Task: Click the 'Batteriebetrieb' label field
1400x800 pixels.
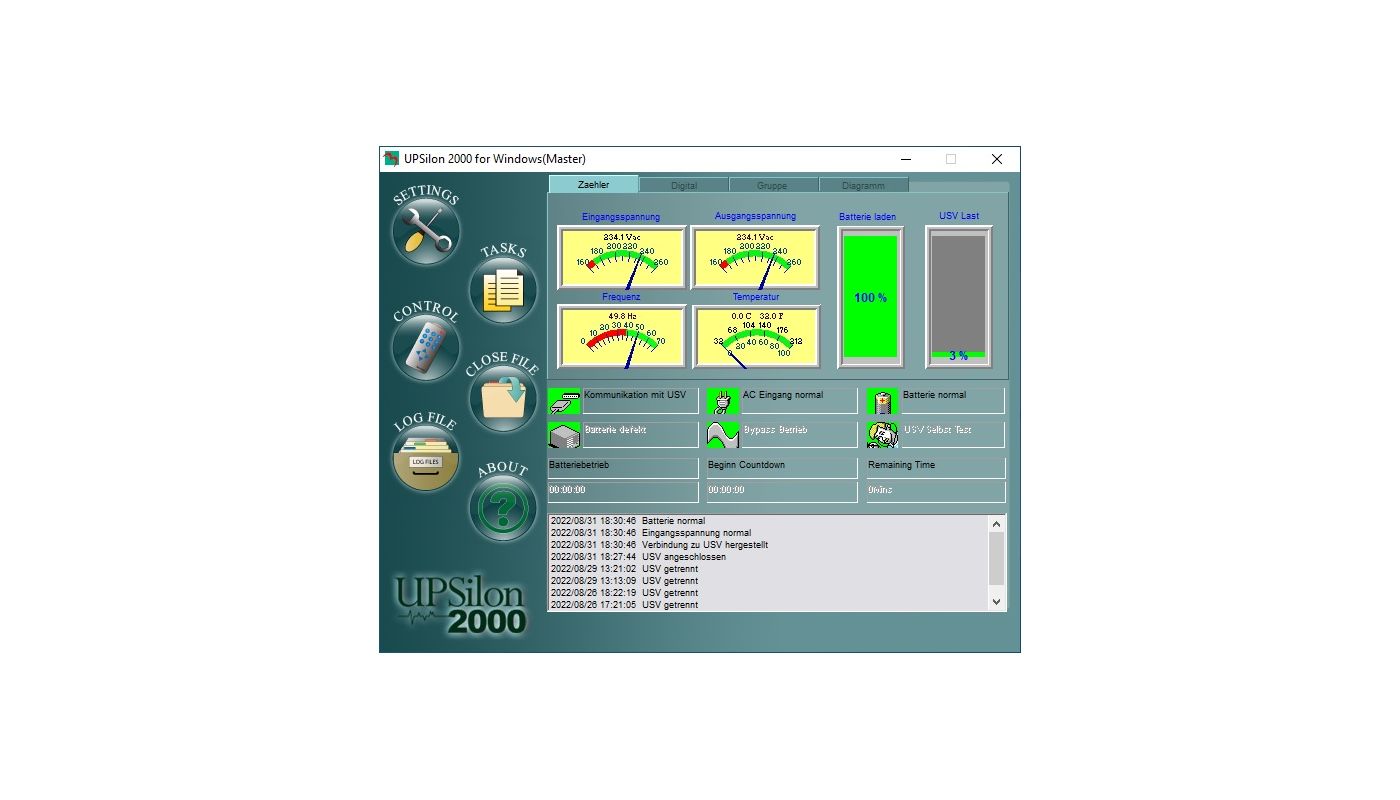Action: 623,468
